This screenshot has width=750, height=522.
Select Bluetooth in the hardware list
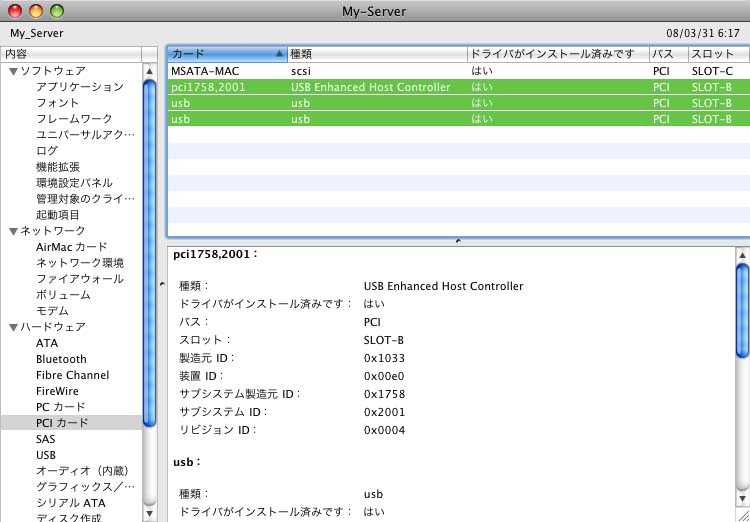(61, 359)
